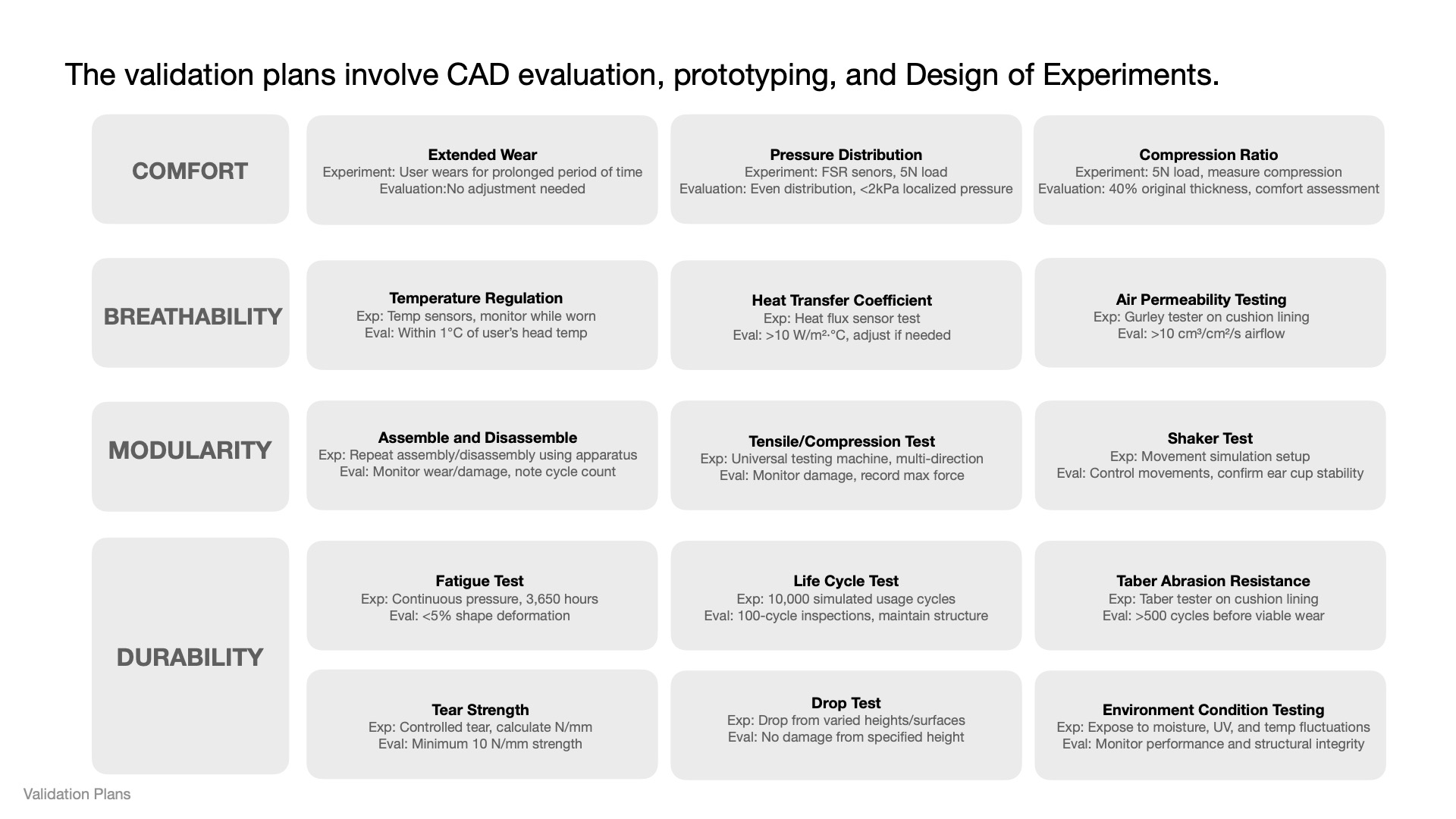Click the Life Cycle Test card

(846, 595)
